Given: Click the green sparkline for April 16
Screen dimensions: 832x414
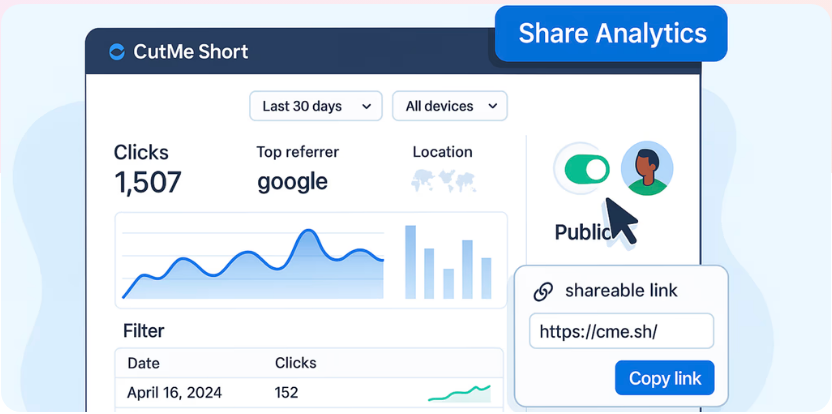Looking at the screenshot, I should click(459, 393).
